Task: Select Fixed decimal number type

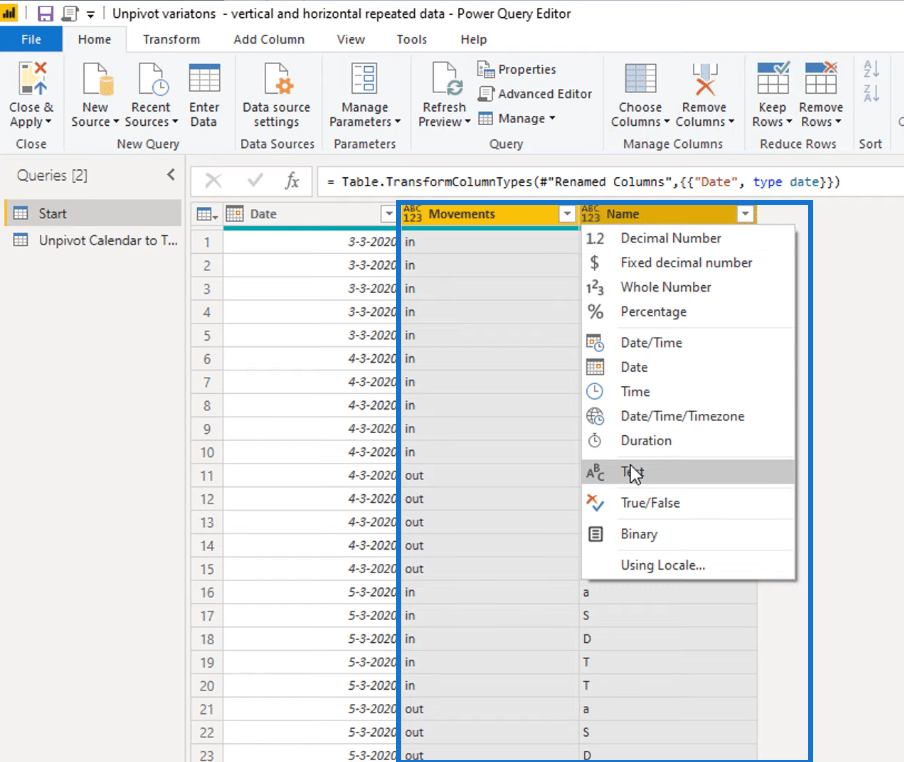Action: coord(688,263)
